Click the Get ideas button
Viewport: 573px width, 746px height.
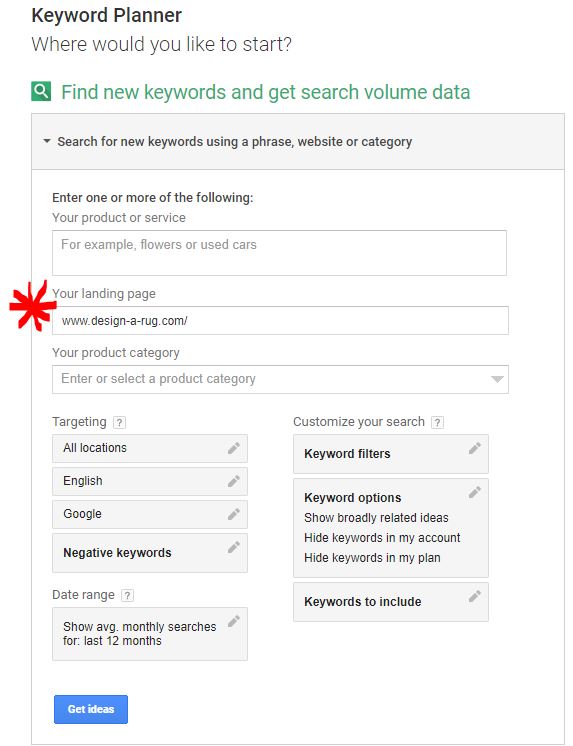point(91,709)
